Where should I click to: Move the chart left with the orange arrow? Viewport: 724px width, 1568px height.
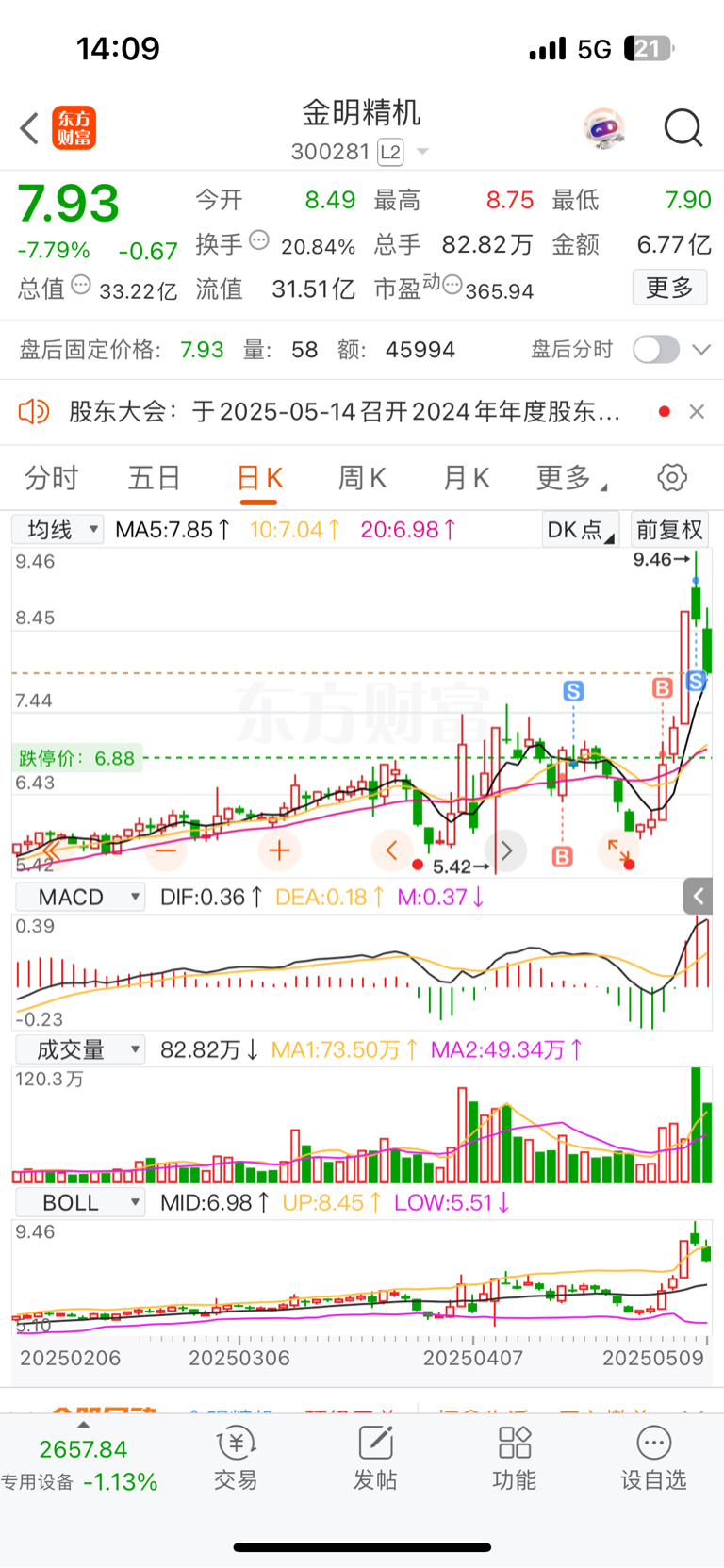[392, 850]
